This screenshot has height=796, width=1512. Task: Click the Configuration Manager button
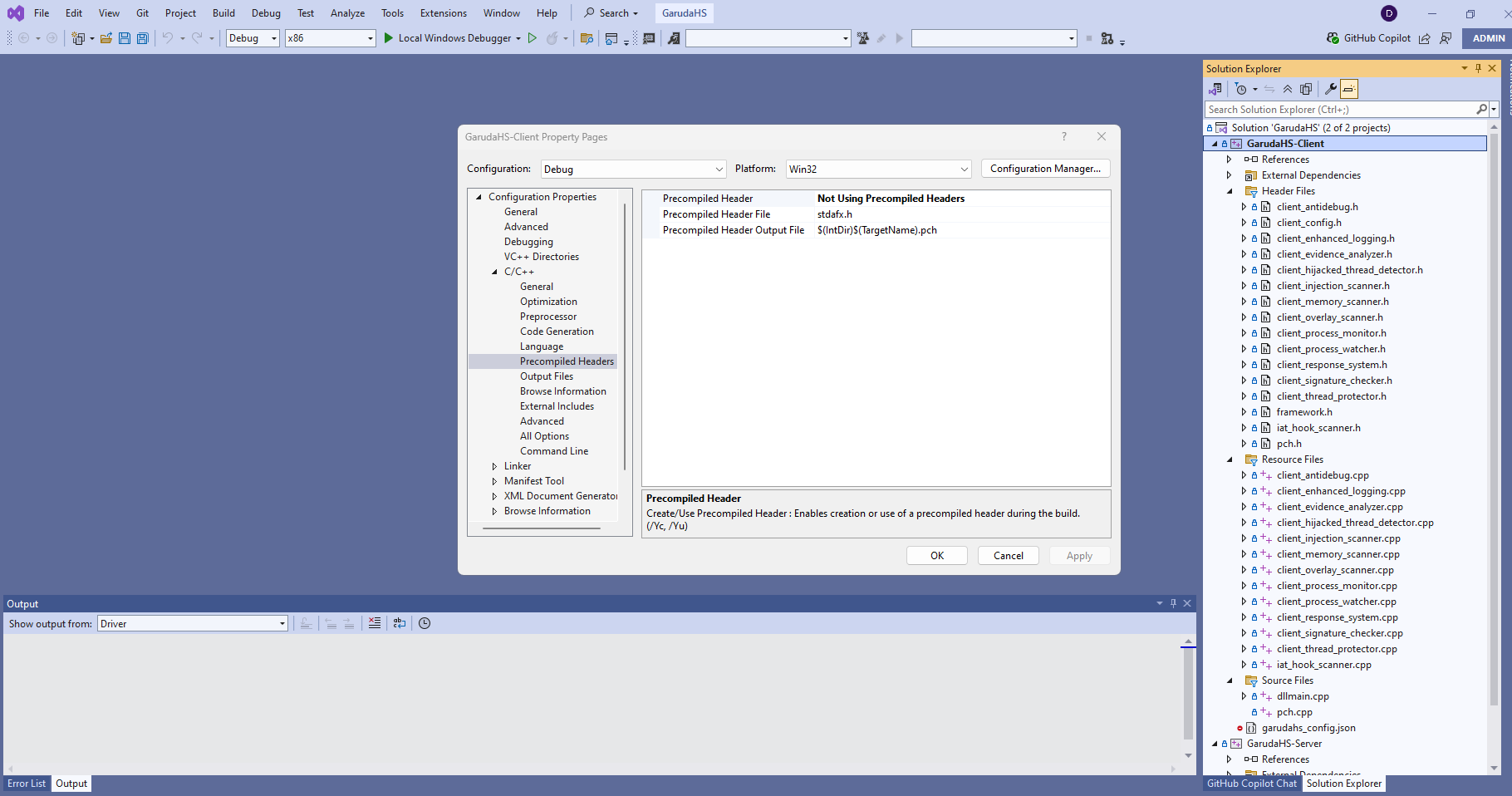point(1045,169)
